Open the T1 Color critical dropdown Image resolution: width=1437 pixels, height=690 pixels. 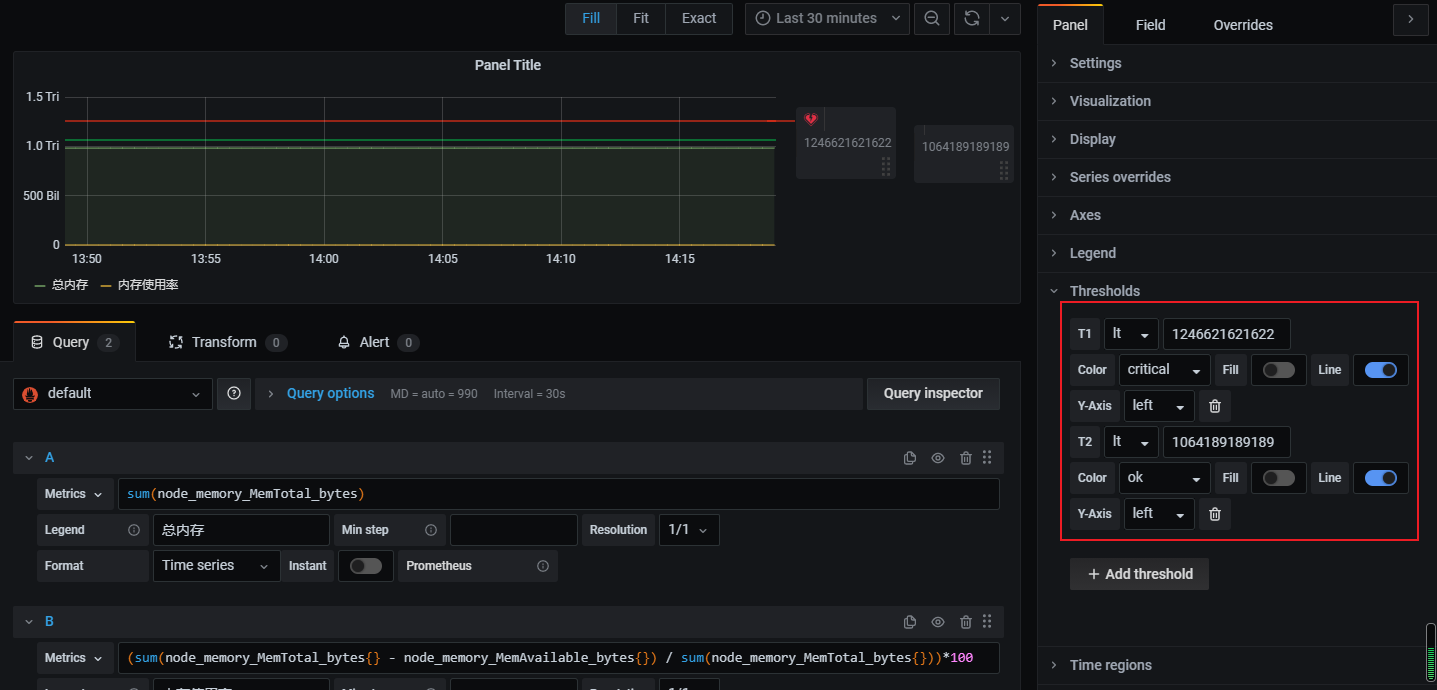tap(1164, 370)
